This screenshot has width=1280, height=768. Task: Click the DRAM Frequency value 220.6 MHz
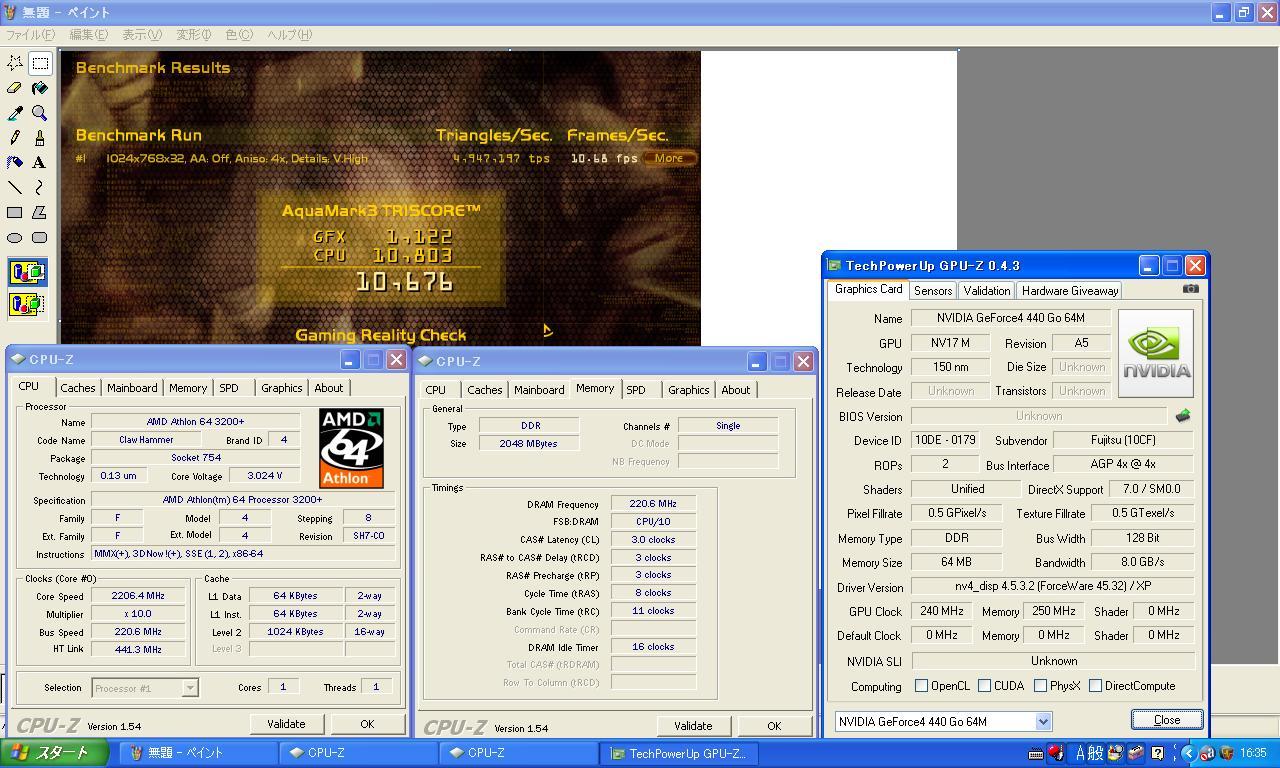(653, 504)
